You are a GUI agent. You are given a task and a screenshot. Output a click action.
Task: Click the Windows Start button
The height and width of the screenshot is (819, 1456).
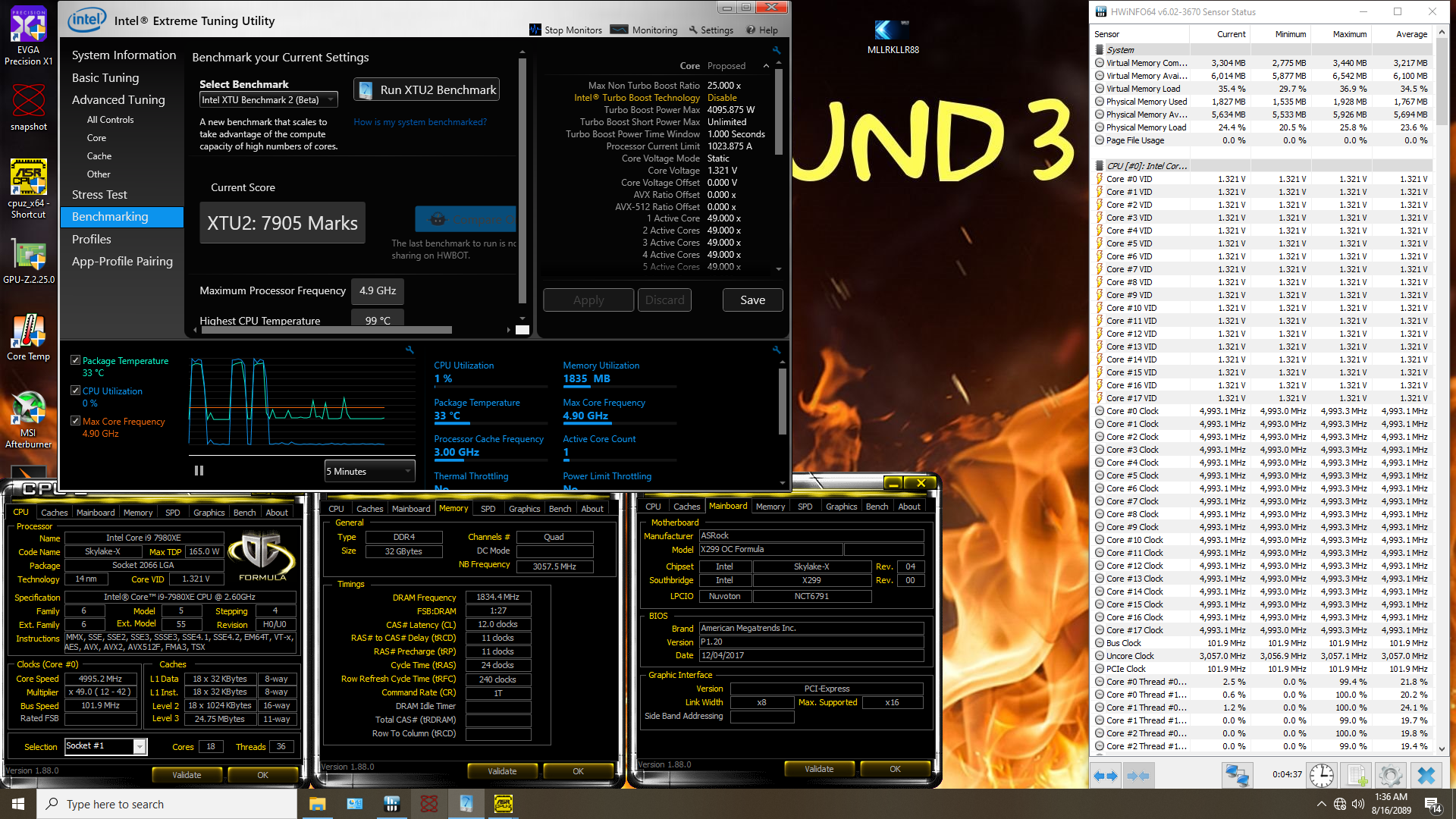18,804
